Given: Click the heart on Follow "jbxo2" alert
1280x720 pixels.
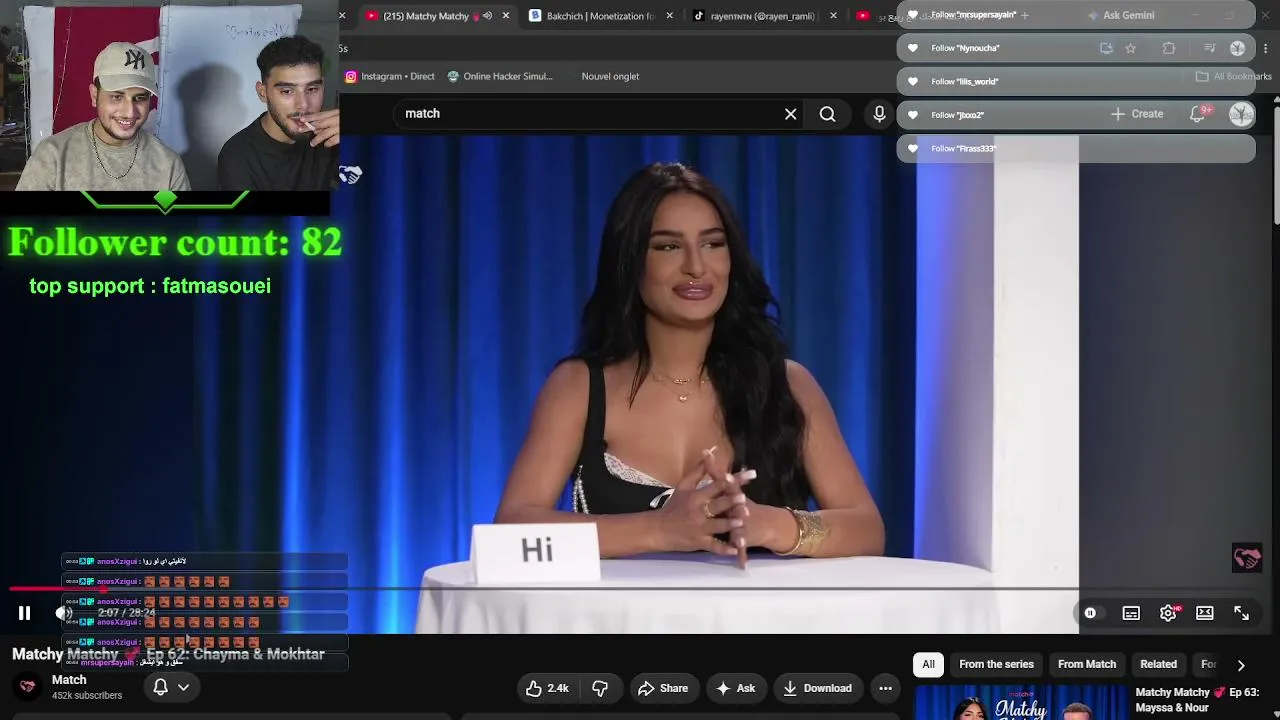Looking at the screenshot, I should (912, 115).
